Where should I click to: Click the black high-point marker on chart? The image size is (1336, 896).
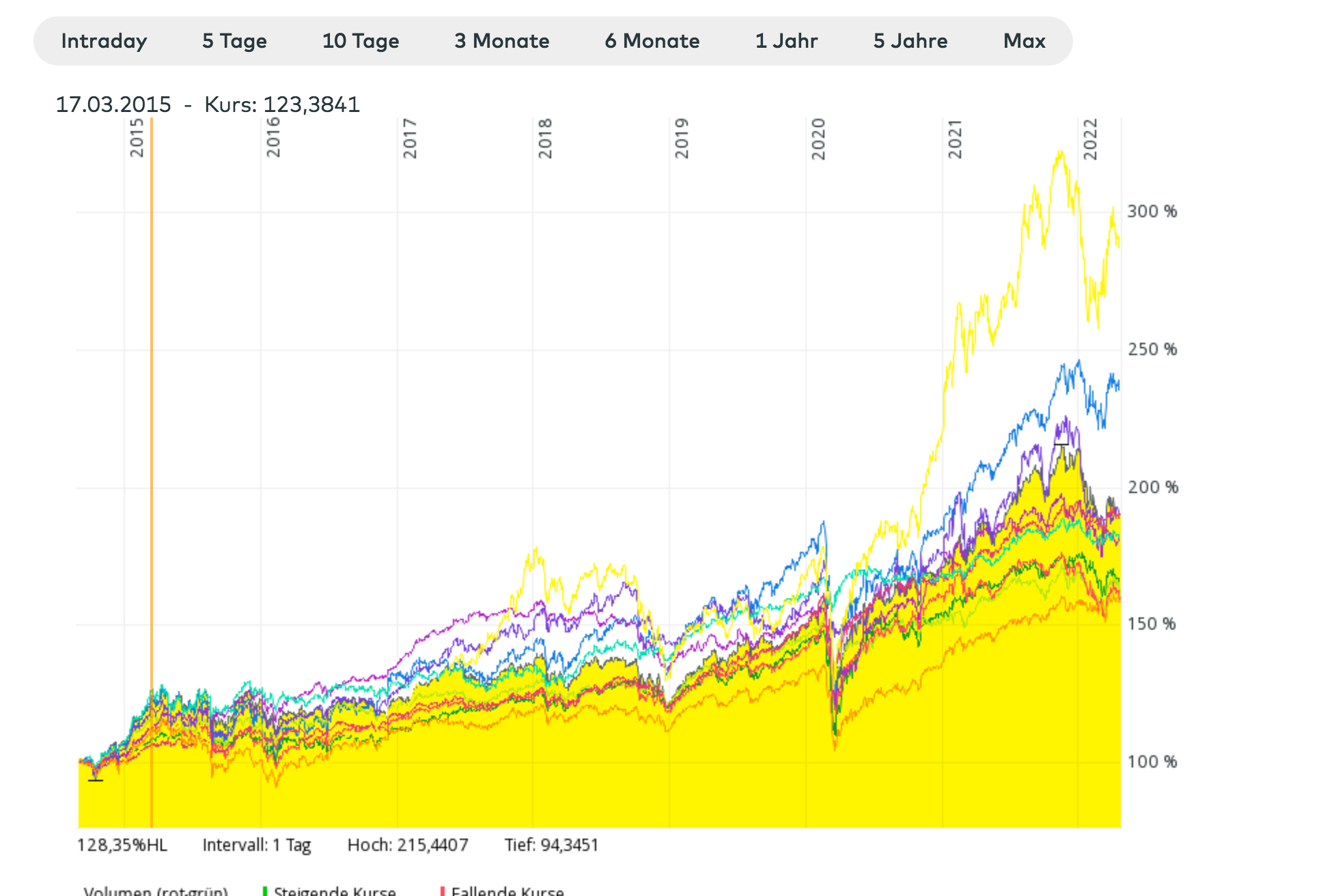pos(1061,445)
